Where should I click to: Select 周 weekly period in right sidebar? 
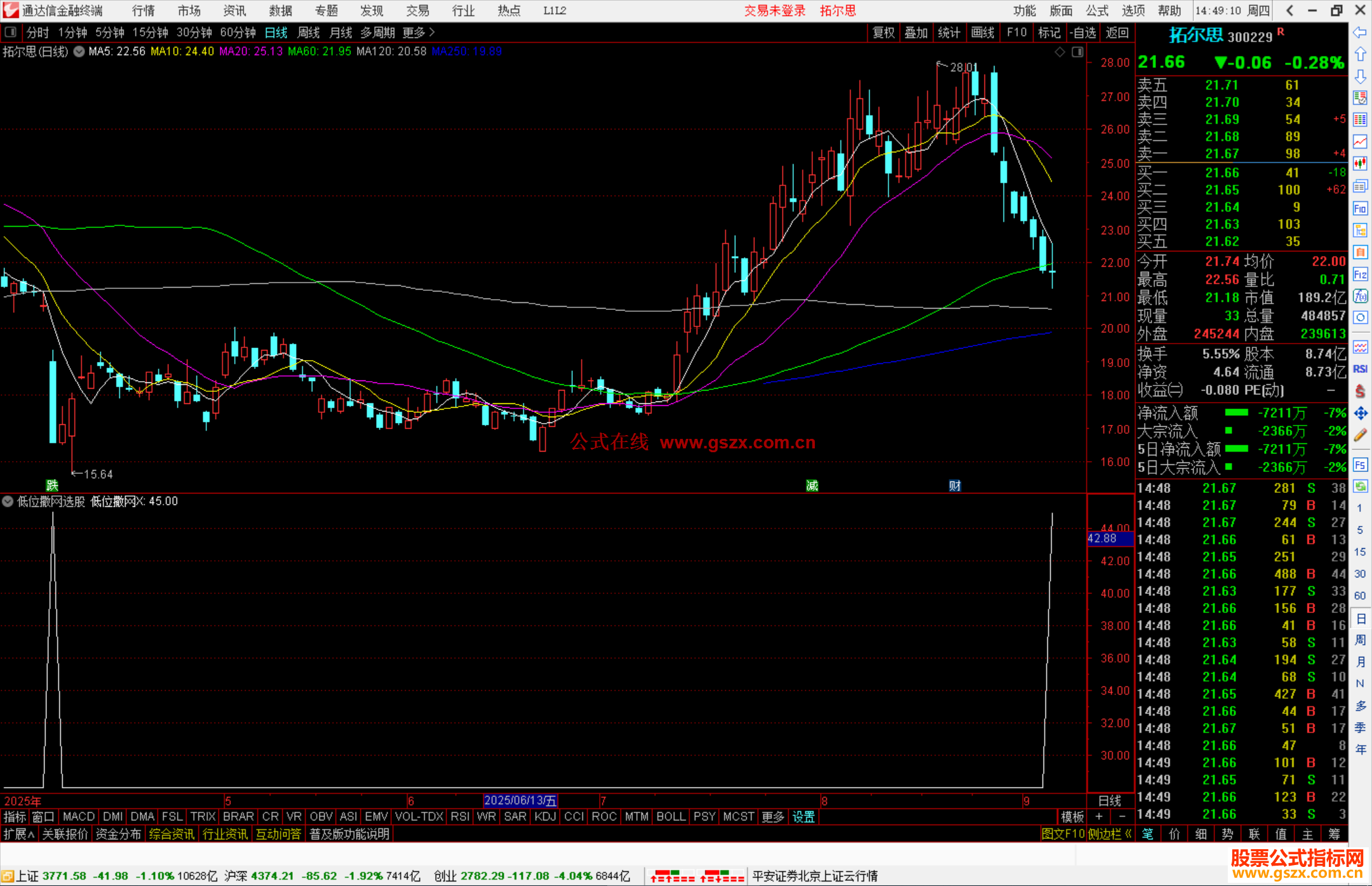coord(1360,640)
